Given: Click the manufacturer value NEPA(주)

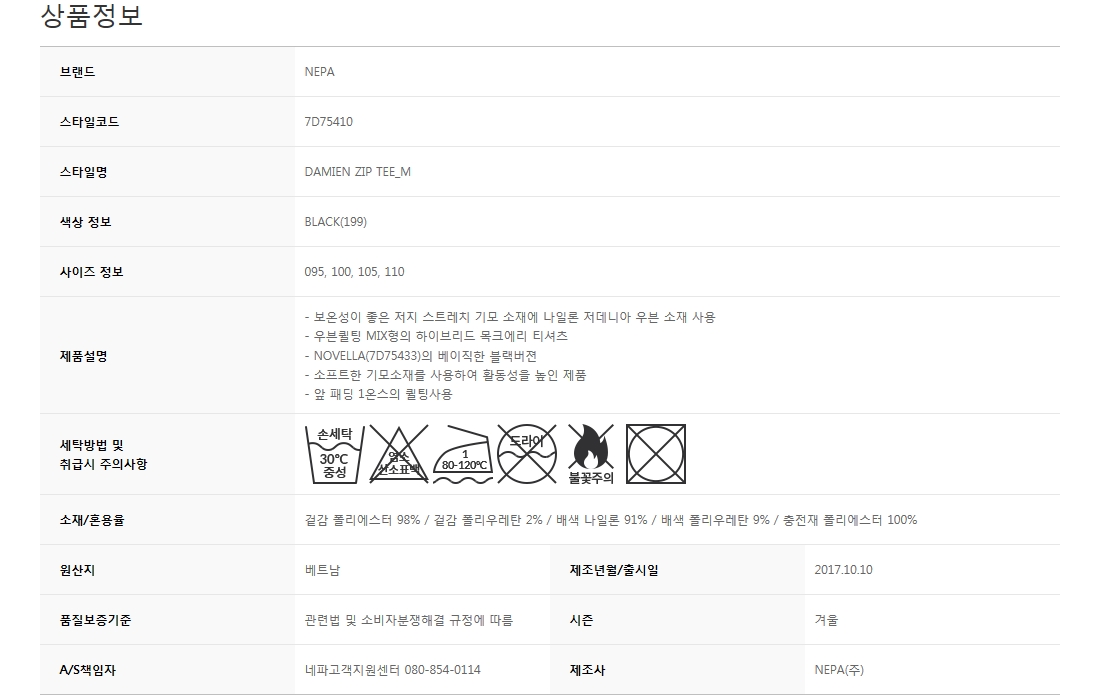Looking at the screenshot, I should 839,670.
